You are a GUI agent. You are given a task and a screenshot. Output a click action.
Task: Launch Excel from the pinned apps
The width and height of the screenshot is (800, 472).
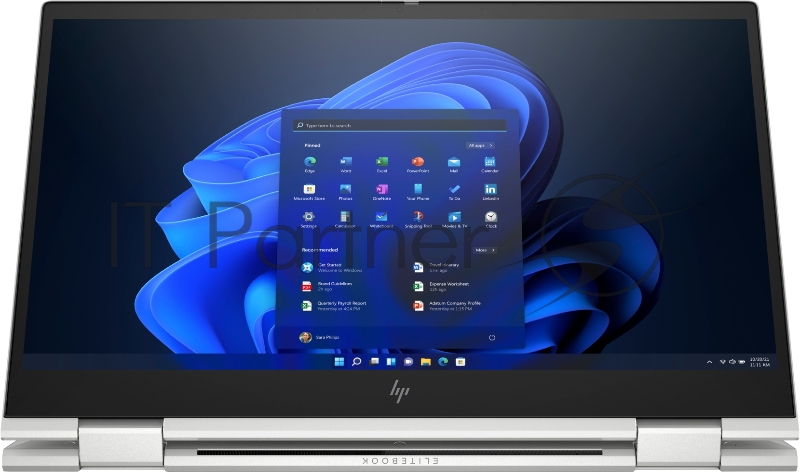(381, 162)
